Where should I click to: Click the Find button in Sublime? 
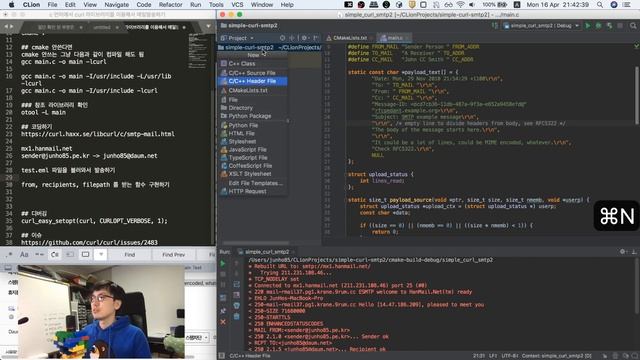click(x=130, y=255)
